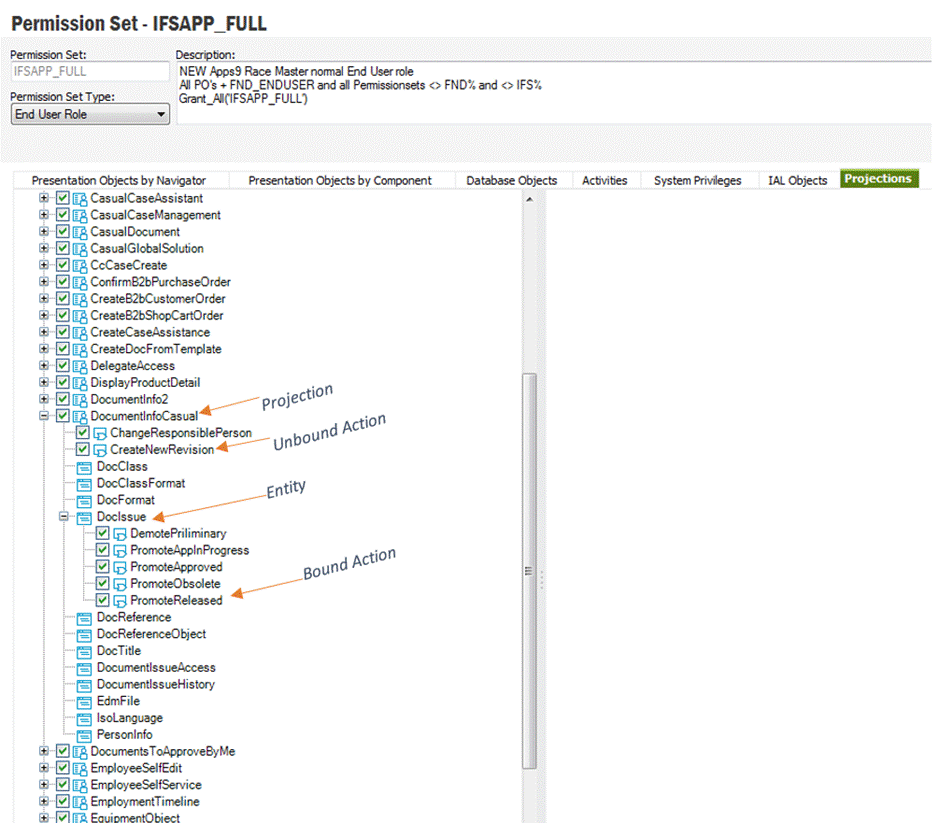Viewport: 939px width, 823px height.
Task: Click the DocClass entity icon
Action: tap(84, 467)
